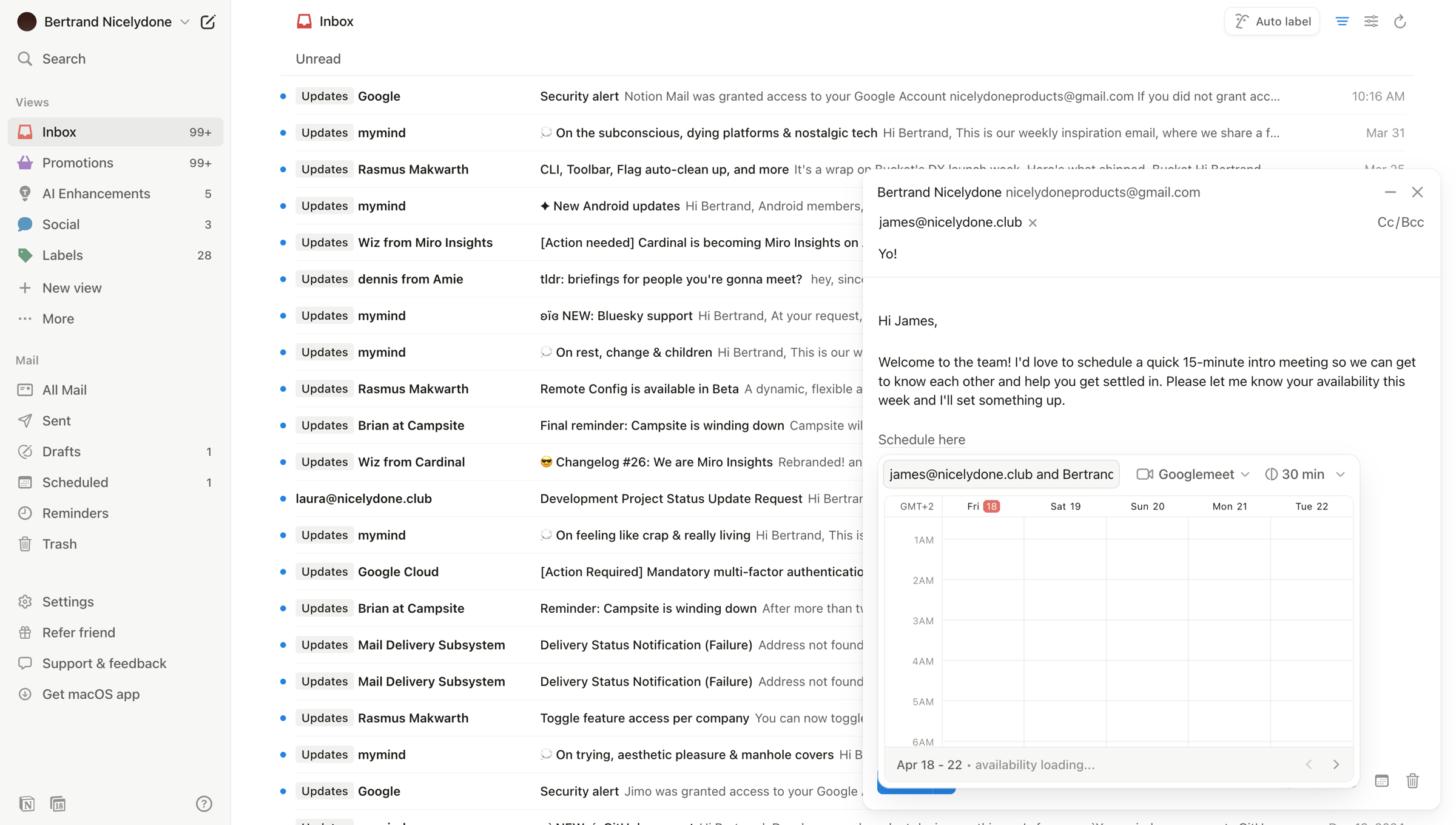The width and height of the screenshot is (1456, 825).
Task: Open Settings
Action: click(x=115, y=602)
